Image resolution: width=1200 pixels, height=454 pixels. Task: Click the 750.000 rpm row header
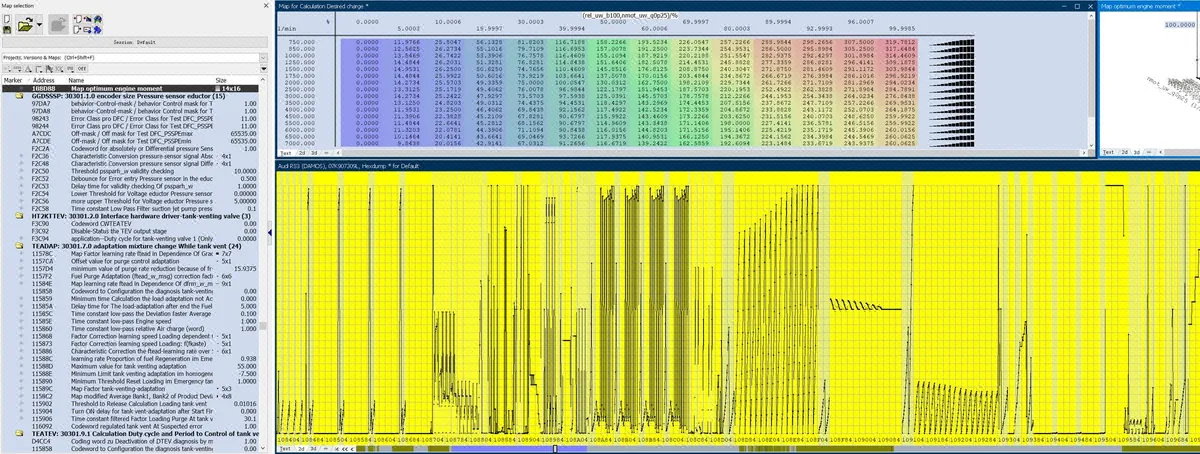click(301, 40)
